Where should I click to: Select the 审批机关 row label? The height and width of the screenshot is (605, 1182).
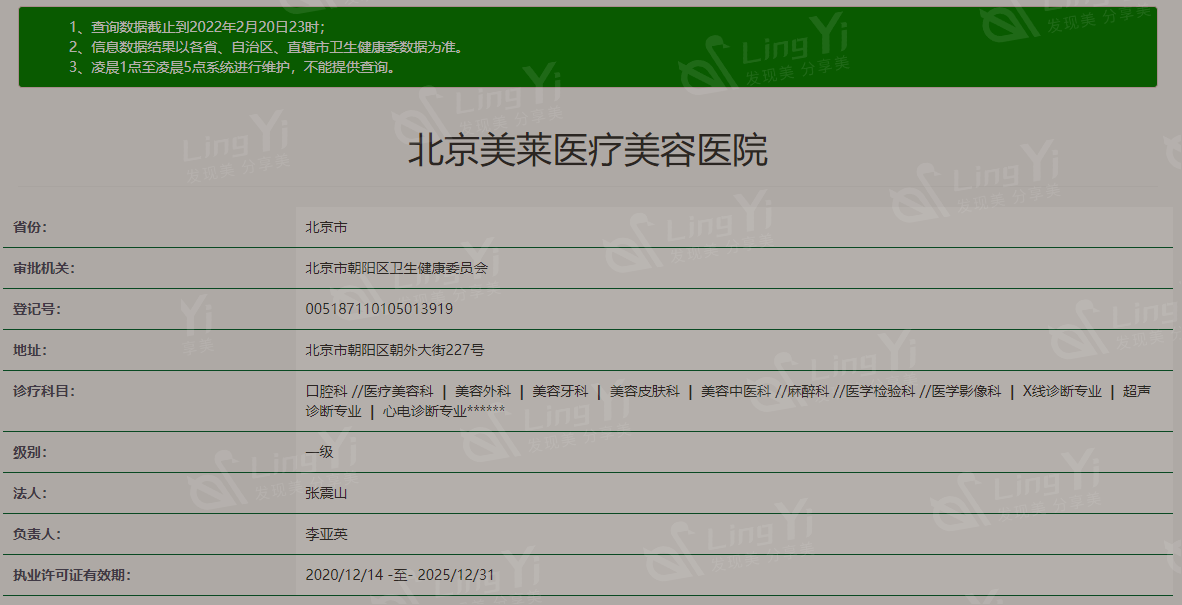pos(44,268)
